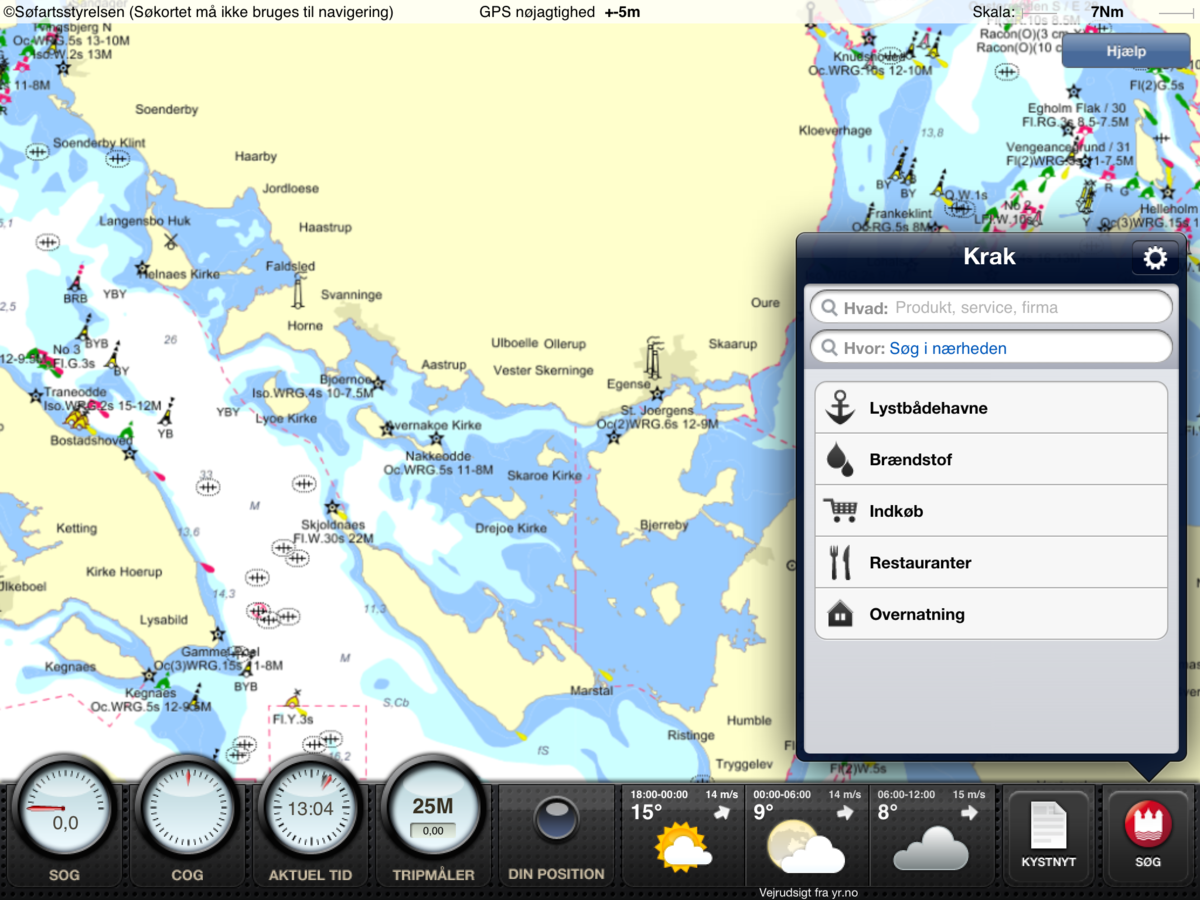This screenshot has height=900, width=1200.
Task: Select Overnatning lodging category
Action: click(x=991, y=614)
